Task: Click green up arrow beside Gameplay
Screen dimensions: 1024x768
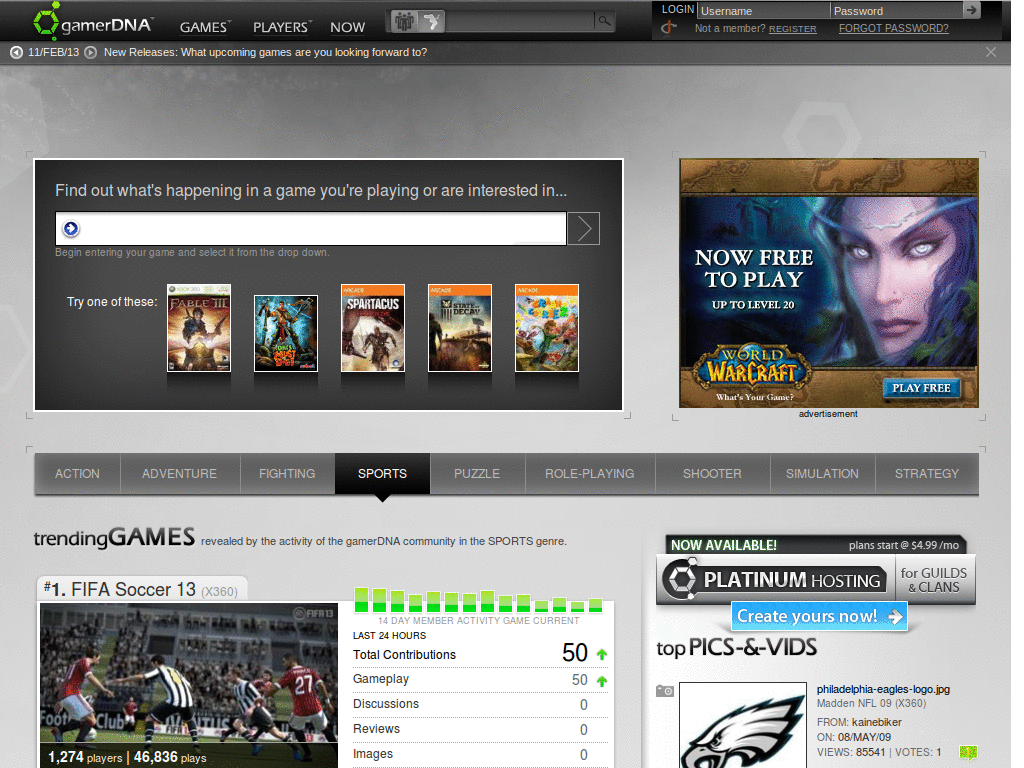Action: [x=601, y=680]
